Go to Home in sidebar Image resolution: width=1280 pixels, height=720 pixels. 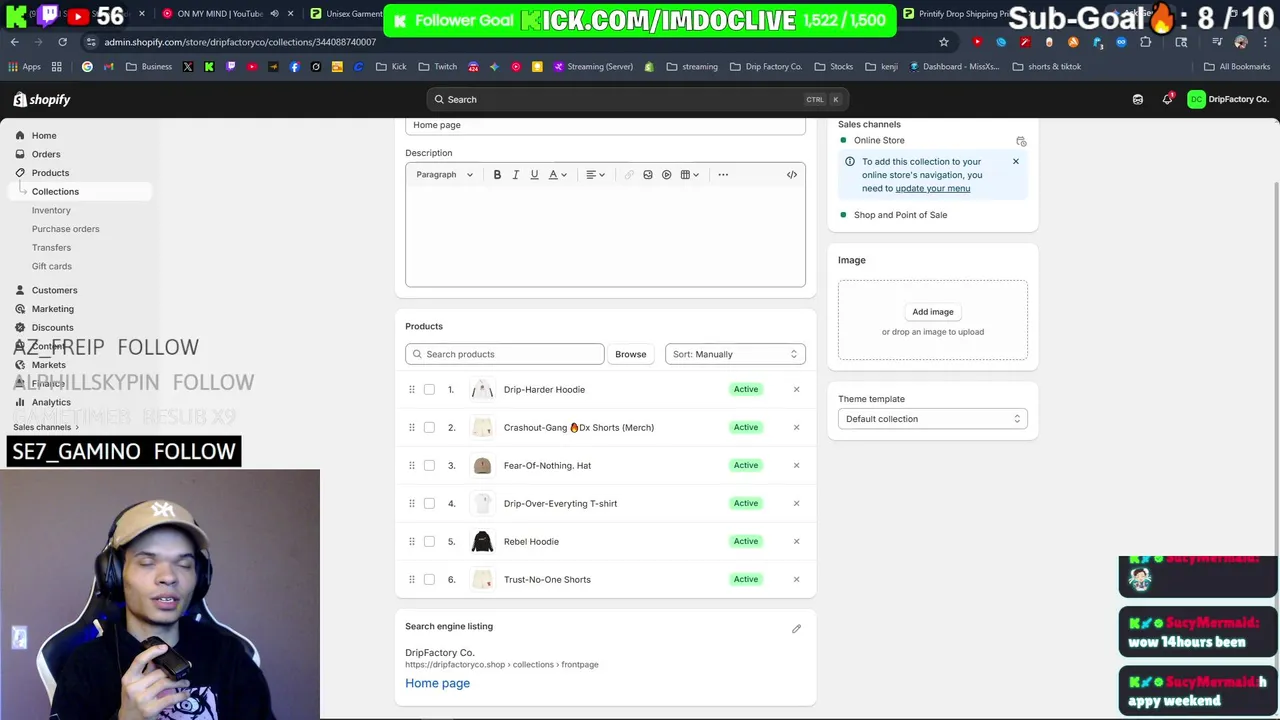44,136
